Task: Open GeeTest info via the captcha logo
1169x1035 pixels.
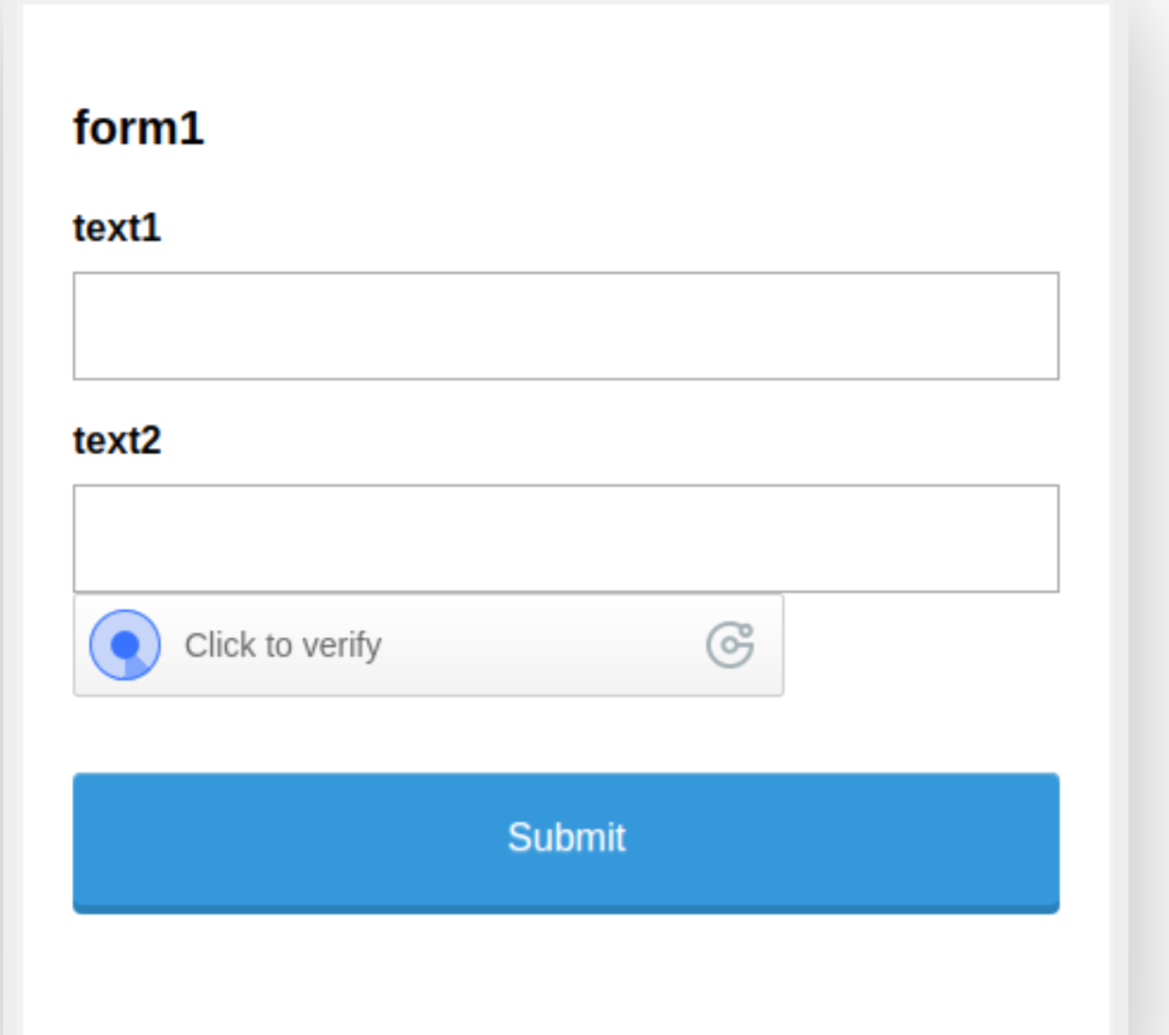Action: coord(730,645)
